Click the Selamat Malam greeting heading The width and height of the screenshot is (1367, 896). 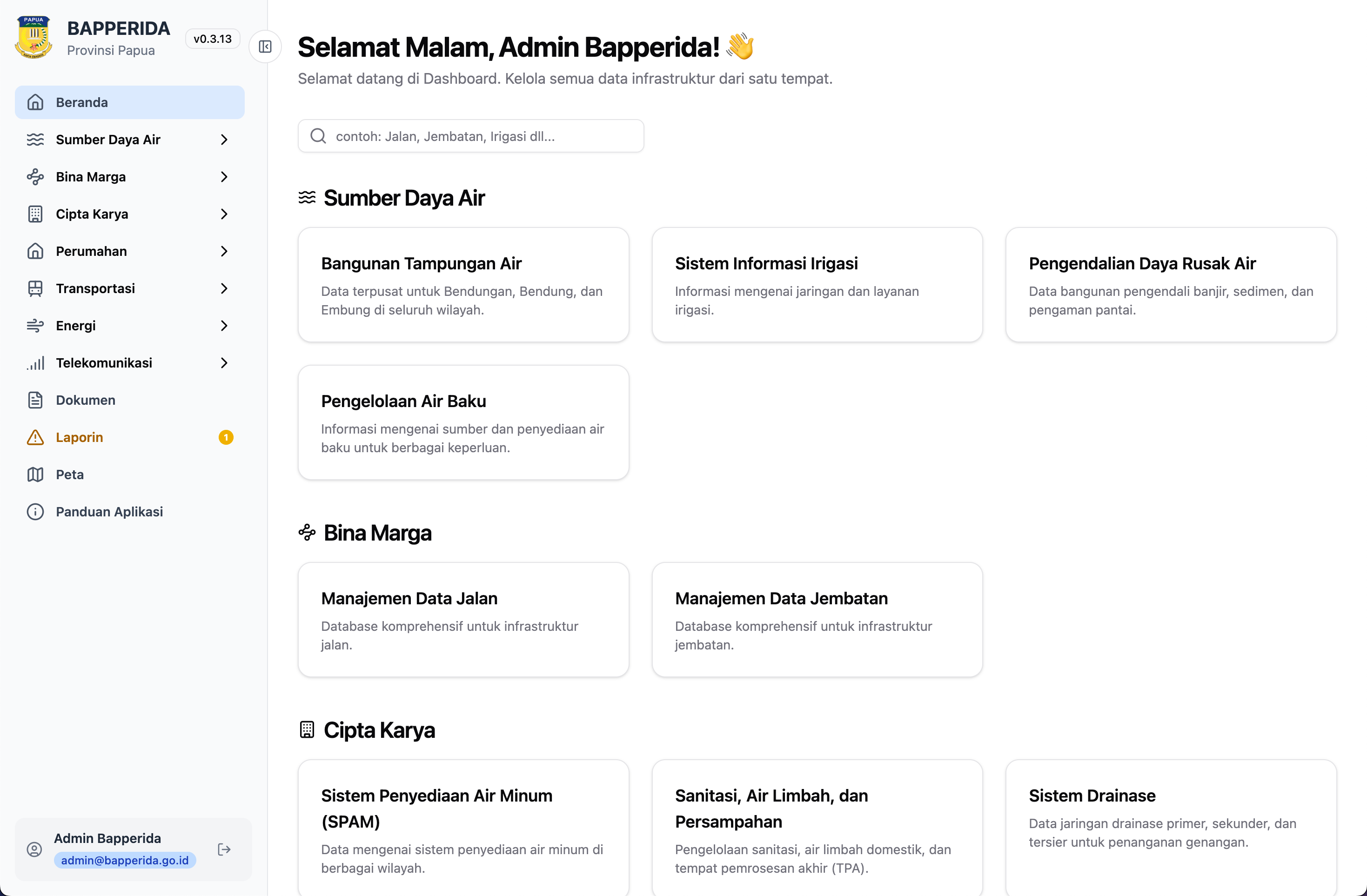[x=526, y=47]
